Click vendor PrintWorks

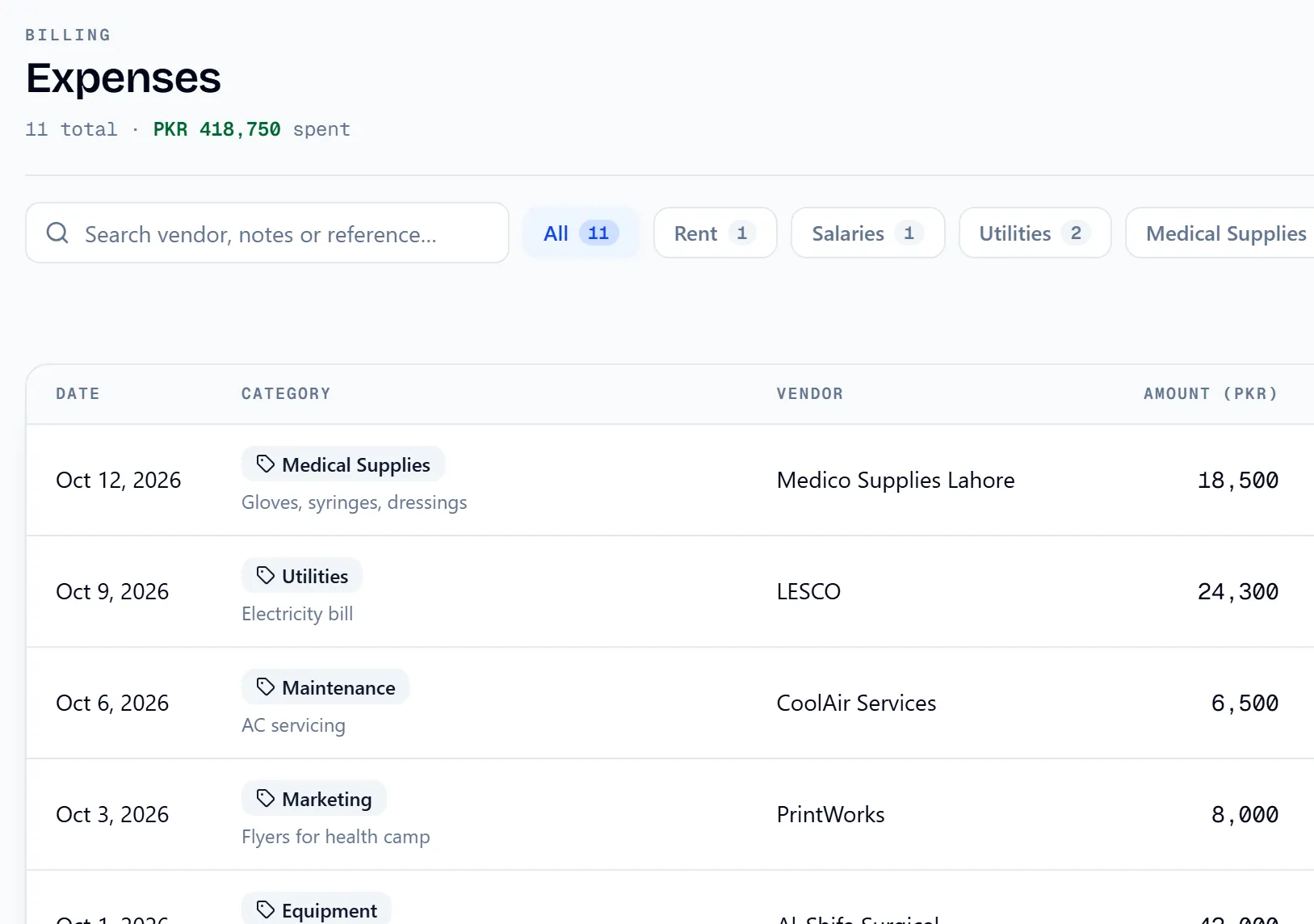pos(830,814)
